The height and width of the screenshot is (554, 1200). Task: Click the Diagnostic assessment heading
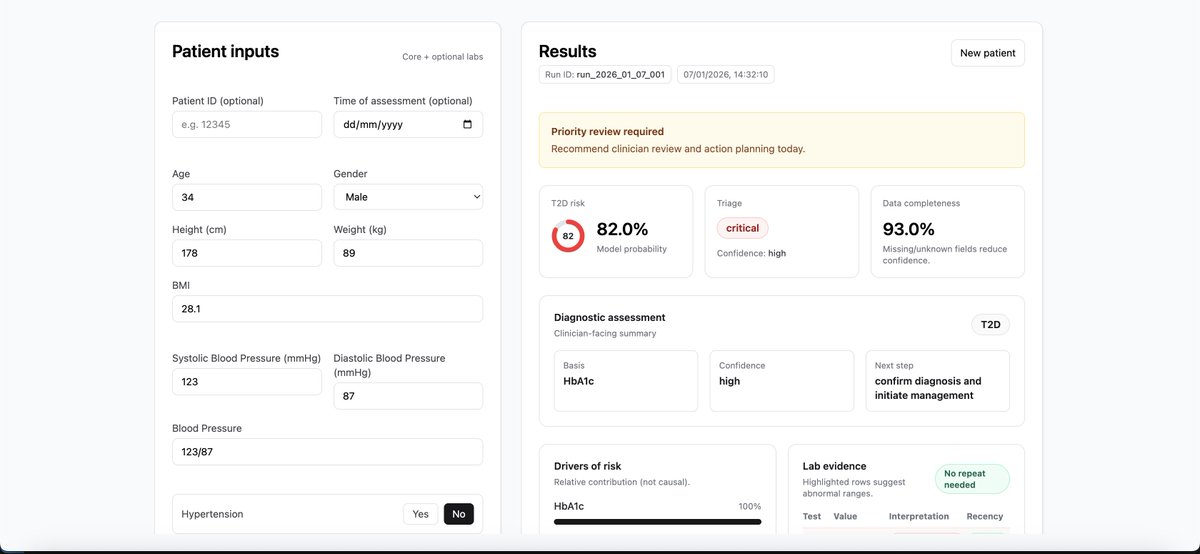tap(610, 317)
